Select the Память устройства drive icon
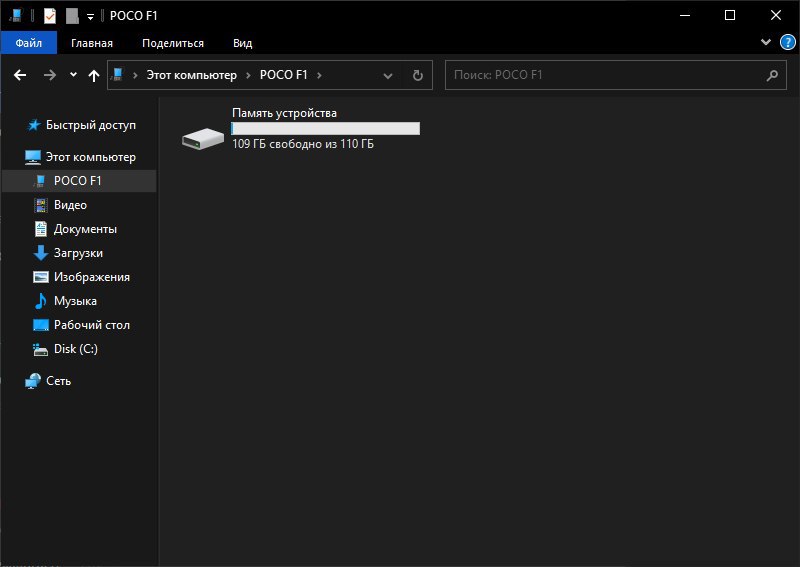Viewport: 800px width, 567px height. click(x=203, y=138)
